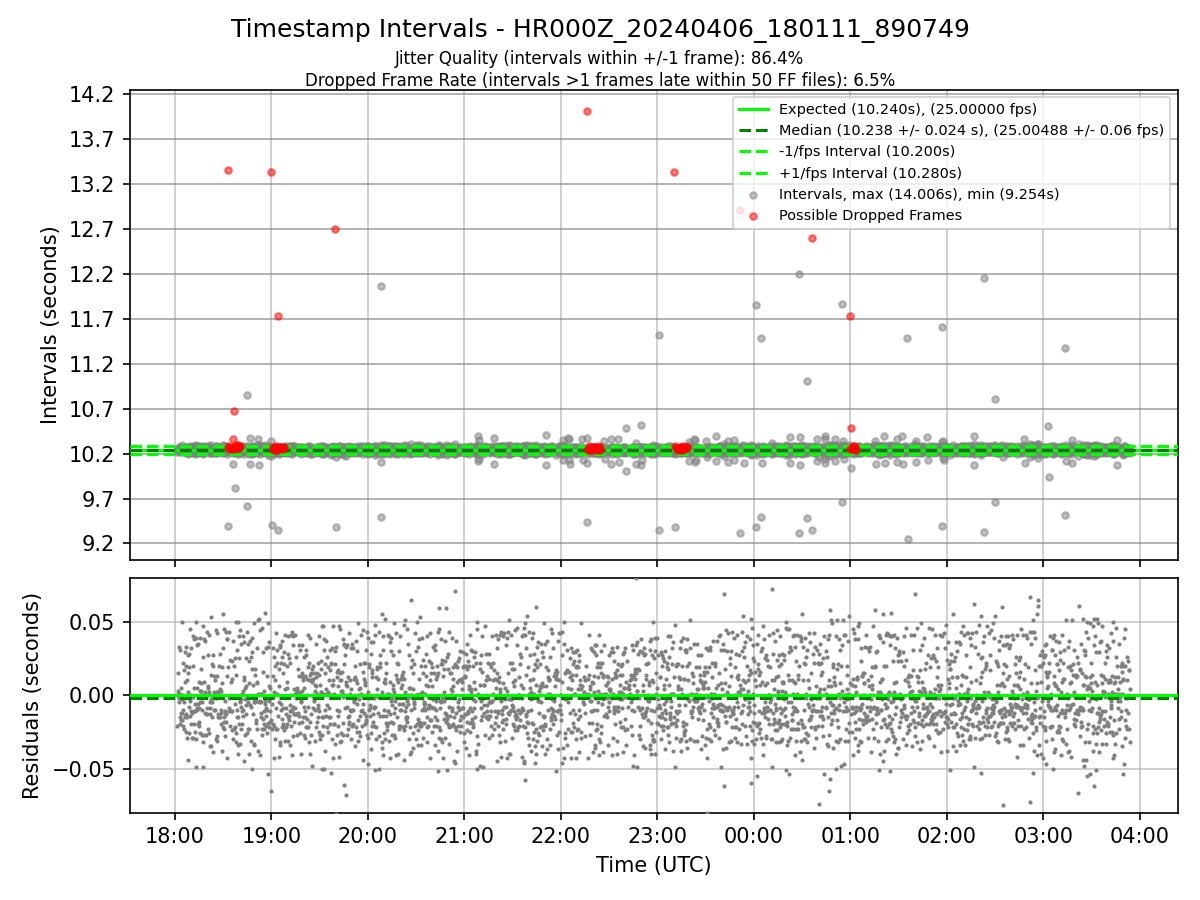Click the '9.7' y-axis tick label
Image resolution: width=1200 pixels, height=900 pixels.
99,499
